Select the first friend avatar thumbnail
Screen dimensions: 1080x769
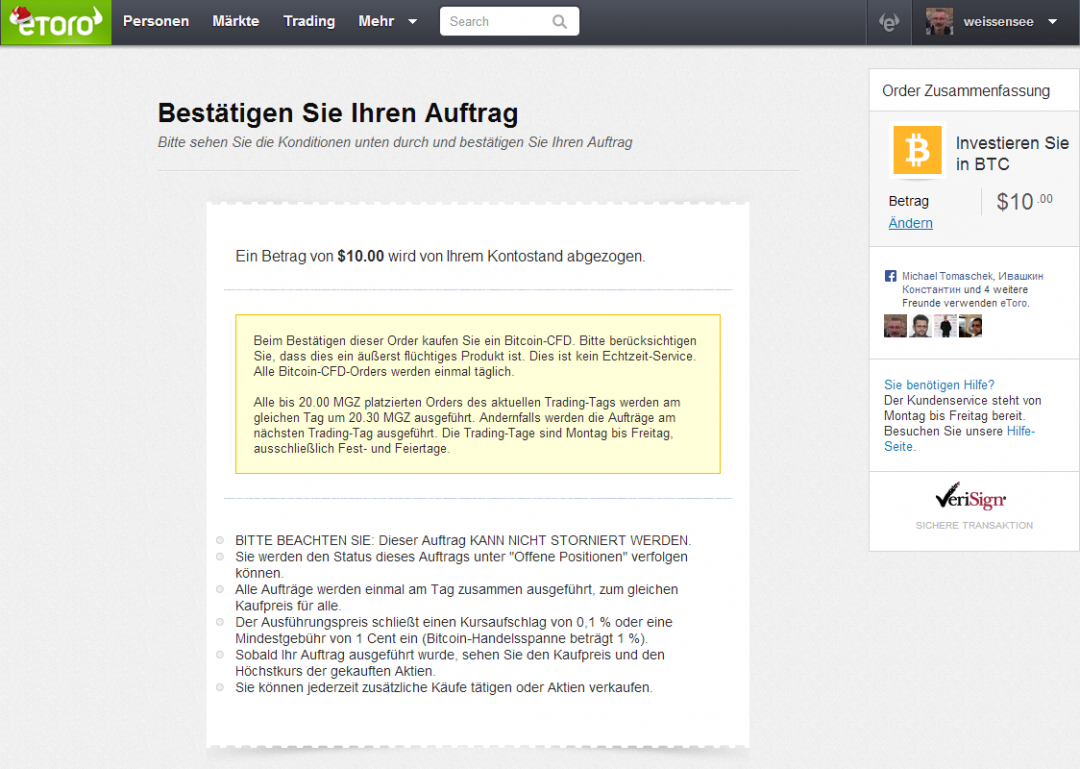coord(895,326)
